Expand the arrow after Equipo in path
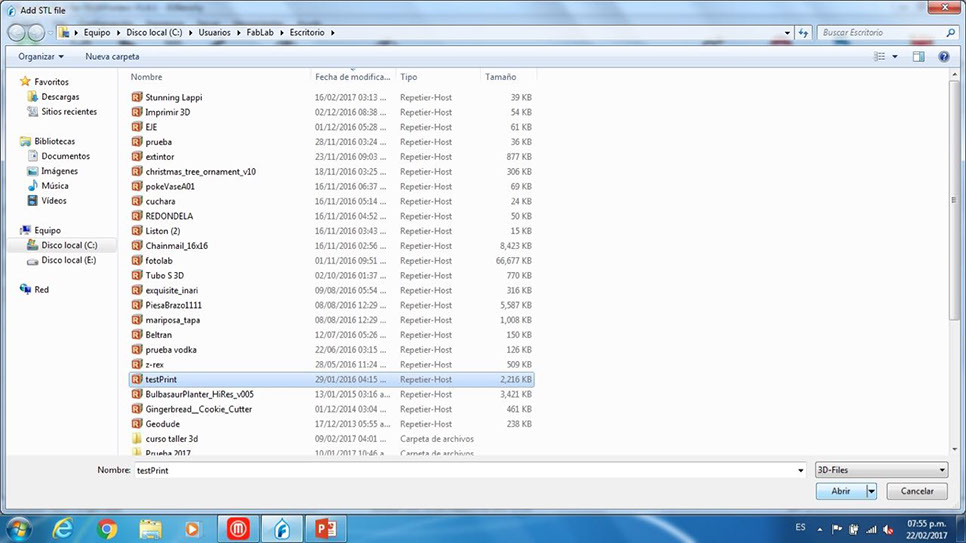This screenshot has width=966, height=543. 118,33
